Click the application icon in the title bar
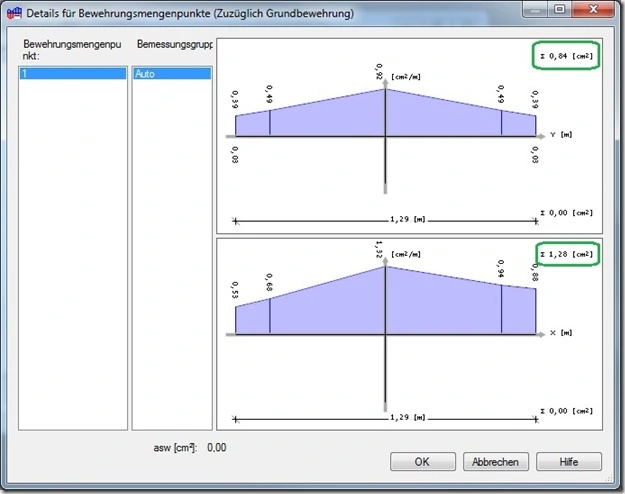The image size is (625, 494). coord(14,13)
